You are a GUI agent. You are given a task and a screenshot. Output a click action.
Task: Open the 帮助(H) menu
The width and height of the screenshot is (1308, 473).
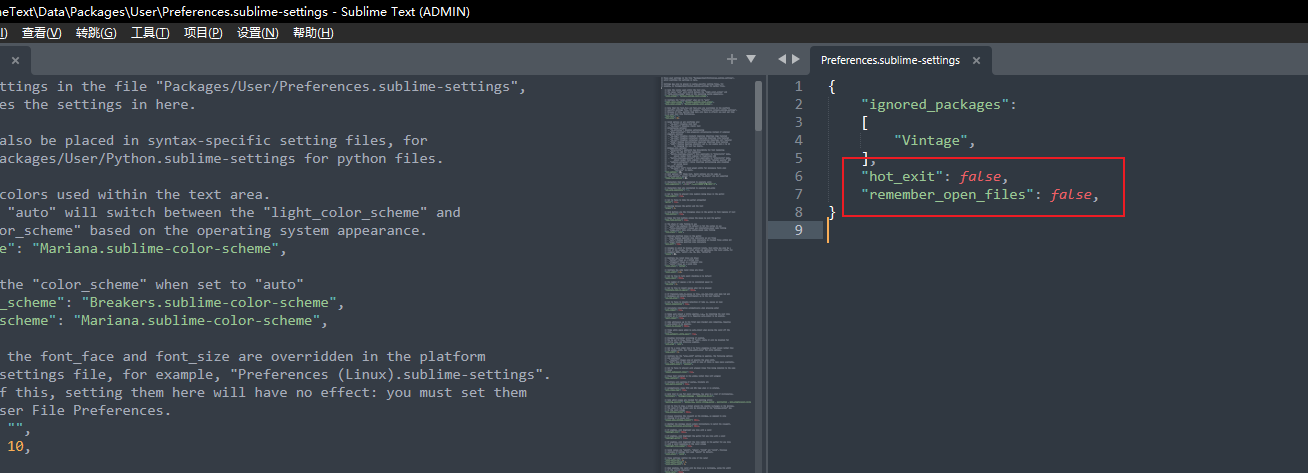pos(312,33)
